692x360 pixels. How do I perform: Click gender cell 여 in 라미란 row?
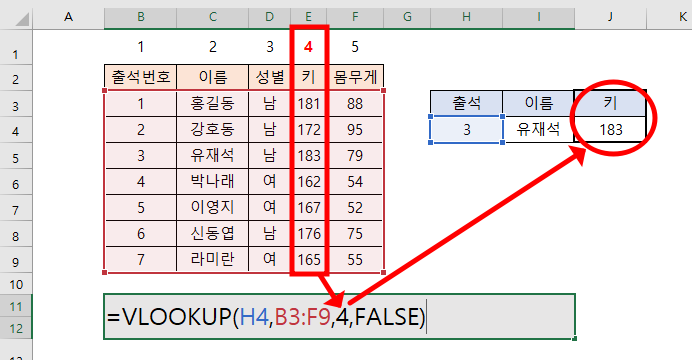coord(269,259)
